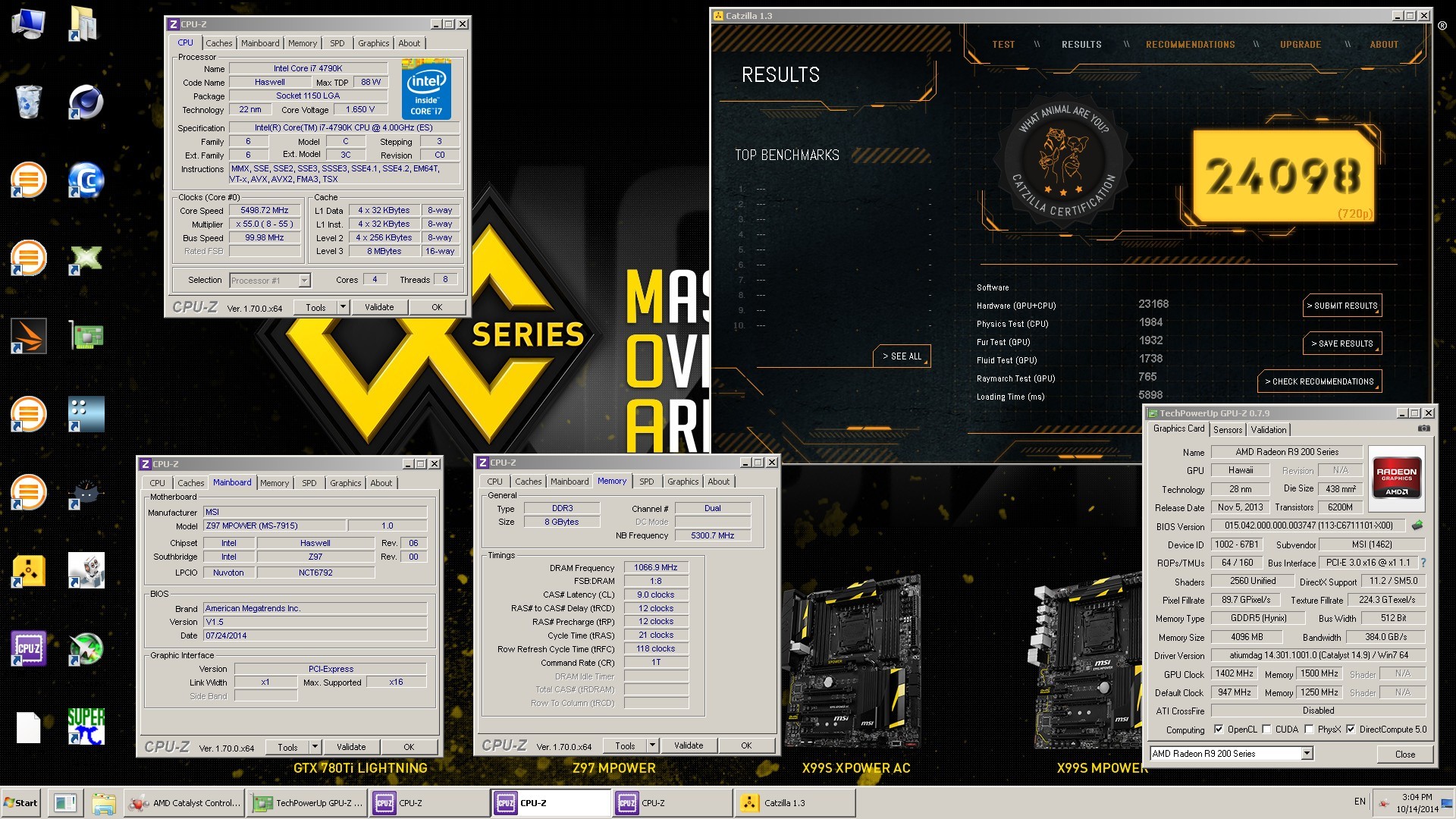Click the EN language indicator in tray
This screenshot has width=1456, height=819.
coord(1360,802)
